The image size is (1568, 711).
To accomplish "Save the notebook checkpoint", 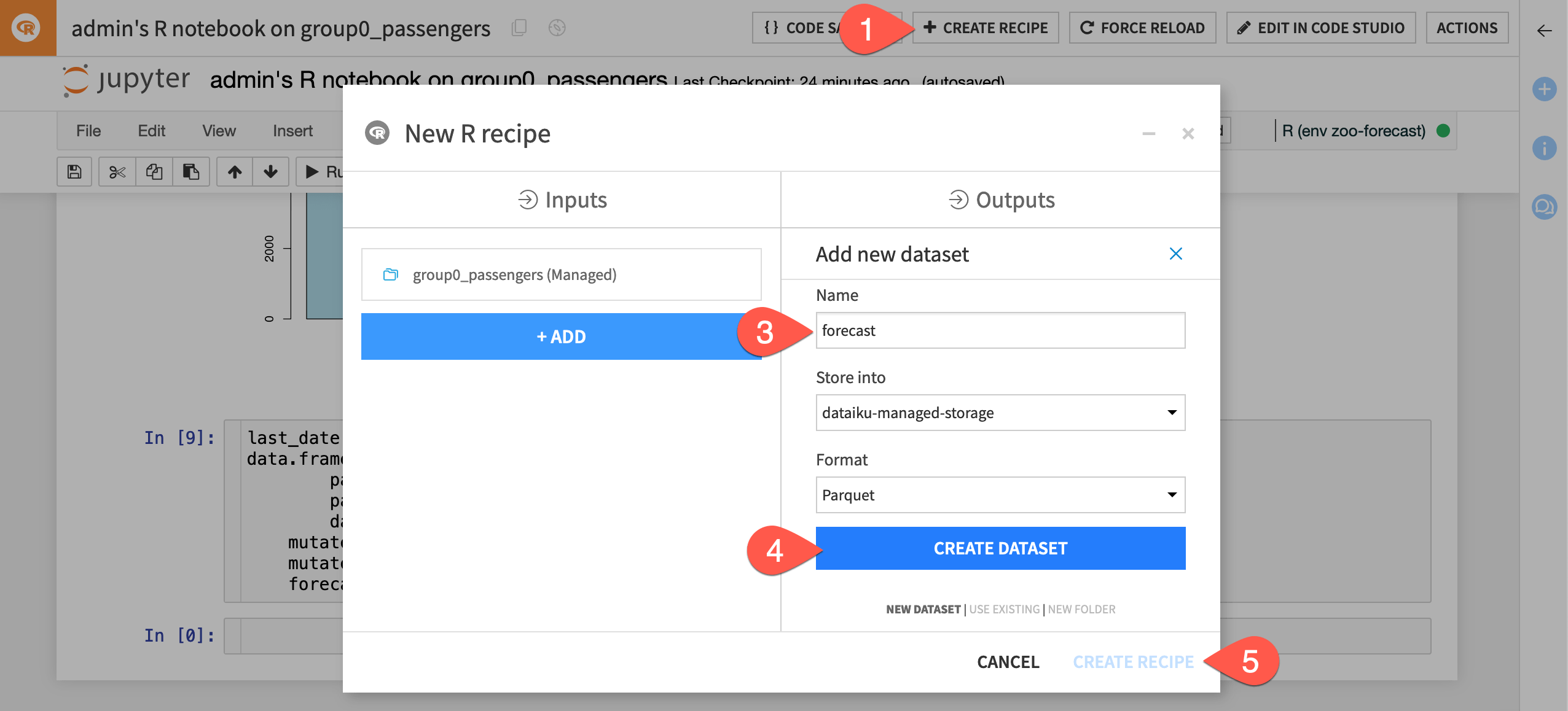I will point(73,172).
